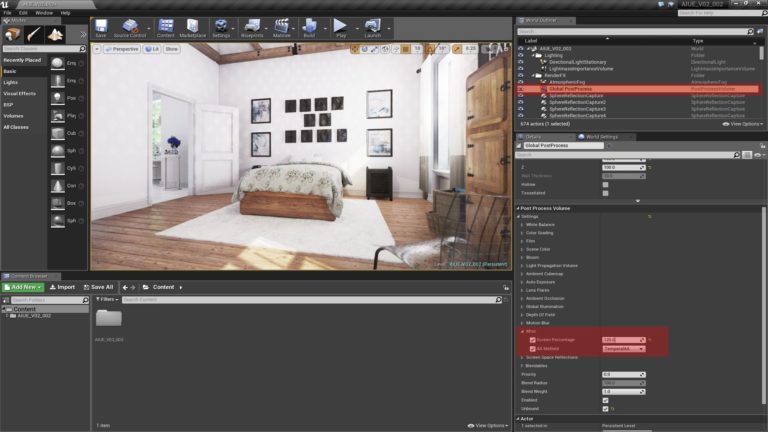The width and height of the screenshot is (768, 432).
Task: Toggle the Unbound checkbox
Action: pyautogui.click(x=605, y=408)
